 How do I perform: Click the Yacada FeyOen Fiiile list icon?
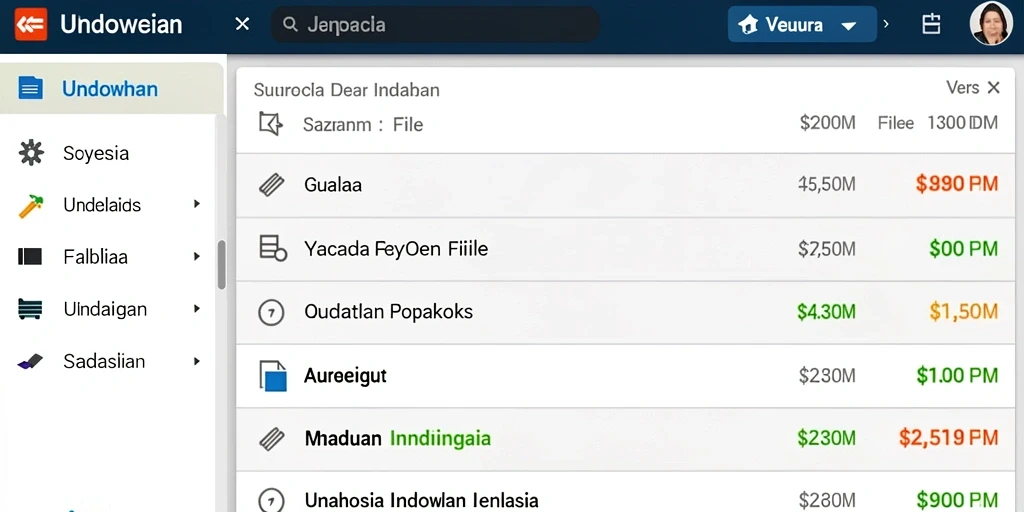pos(273,249)
